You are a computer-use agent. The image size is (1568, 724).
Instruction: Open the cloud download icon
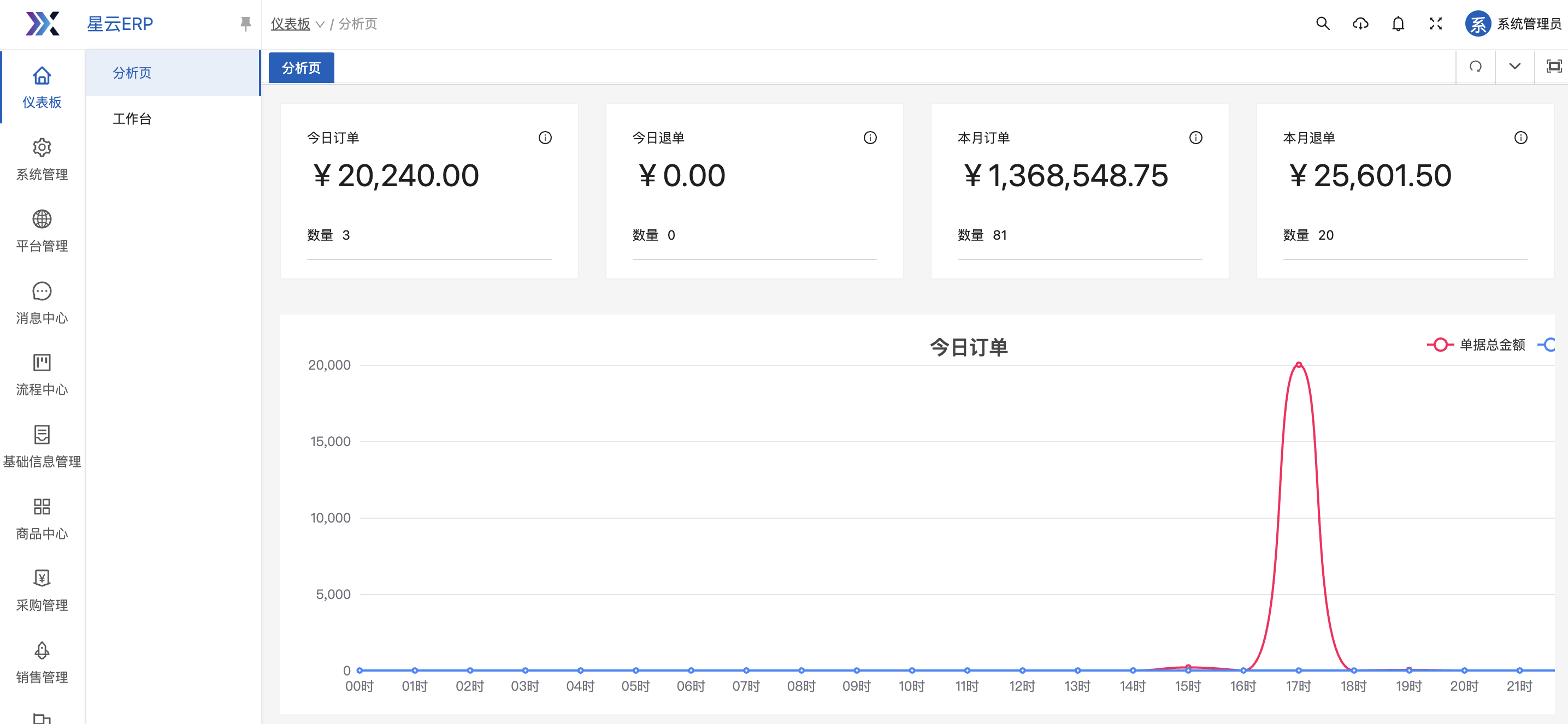pyautogui.click(x=1360, y=23)
